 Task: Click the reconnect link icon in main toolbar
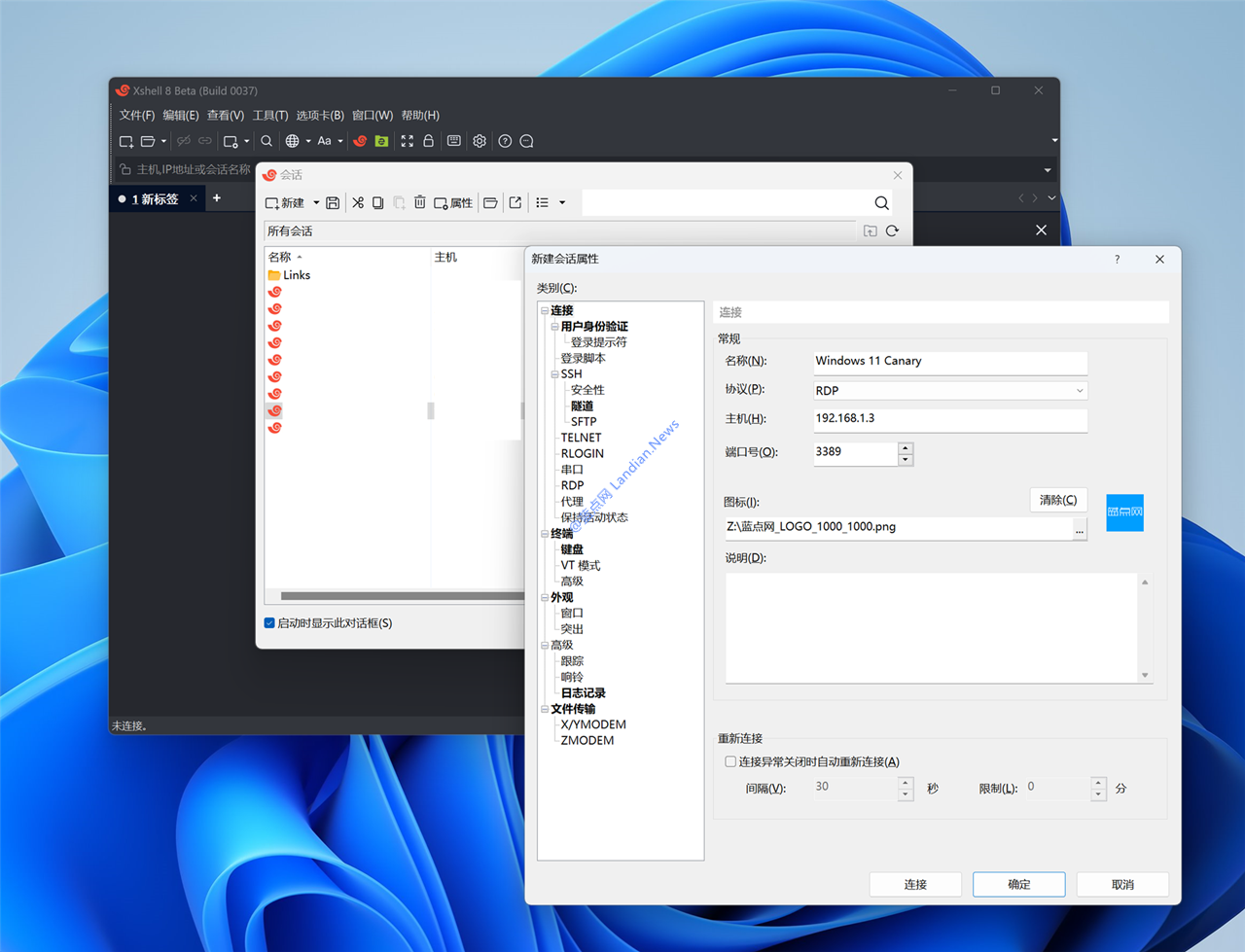coord(205,141)
